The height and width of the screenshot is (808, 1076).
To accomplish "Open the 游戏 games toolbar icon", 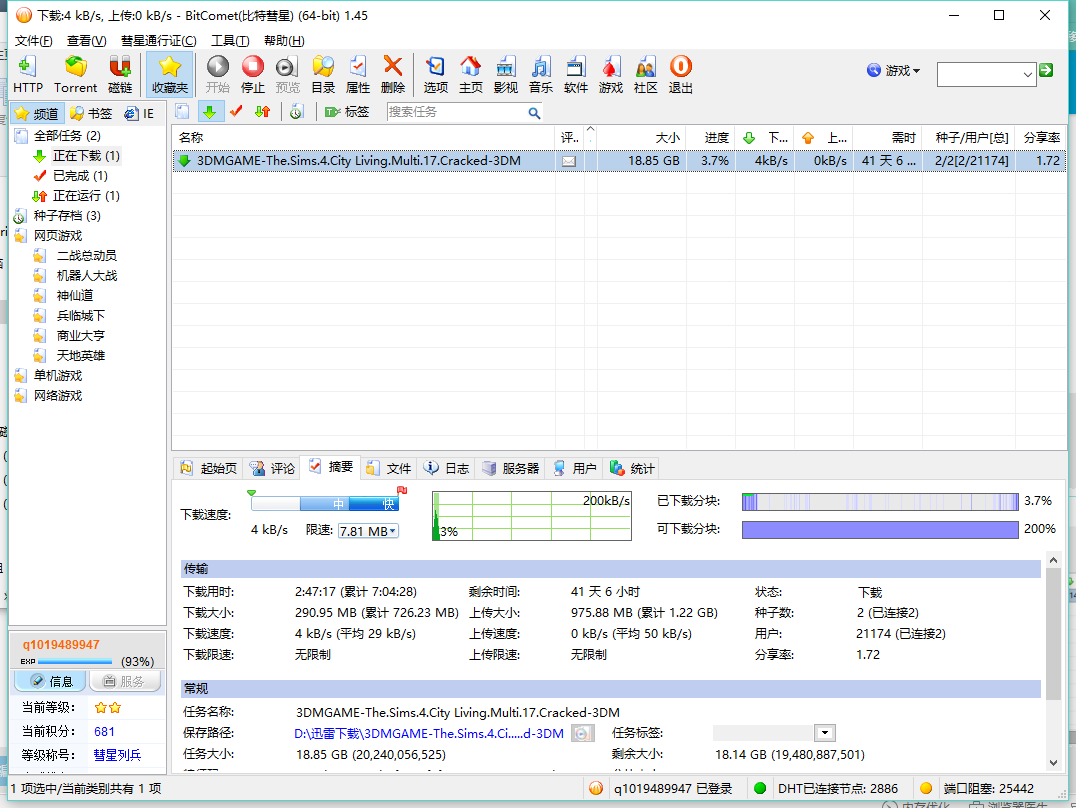I will (x=611, y=74).
